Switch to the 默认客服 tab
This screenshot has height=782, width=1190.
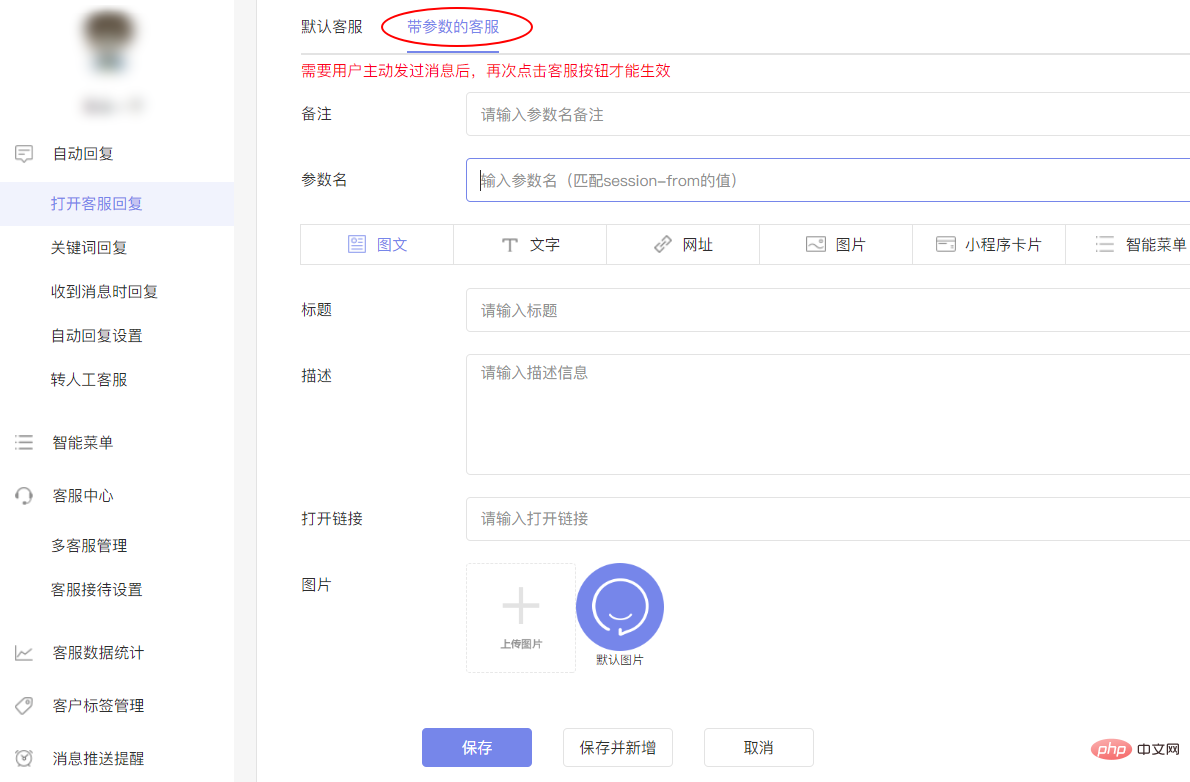pyautogui.click(x=332, y=27)
